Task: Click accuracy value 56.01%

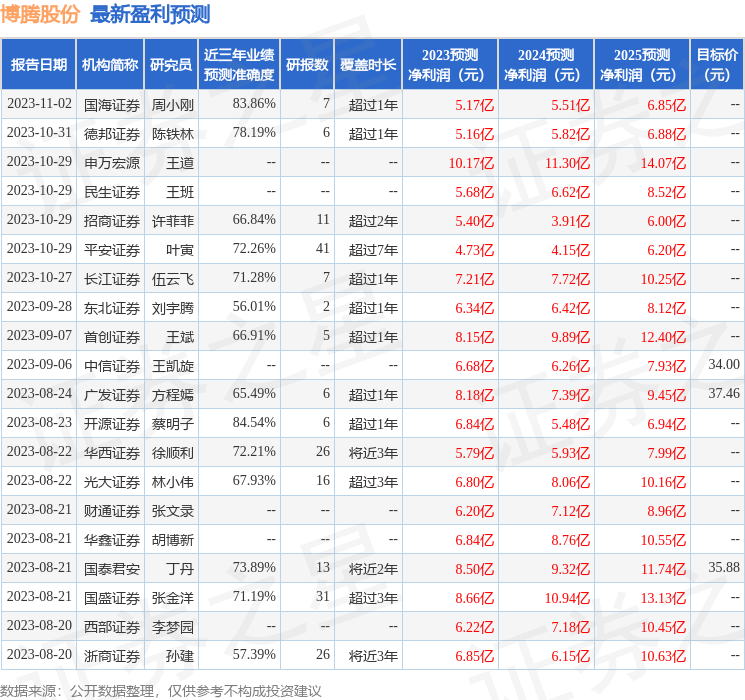Action: (x=254, y=307)
